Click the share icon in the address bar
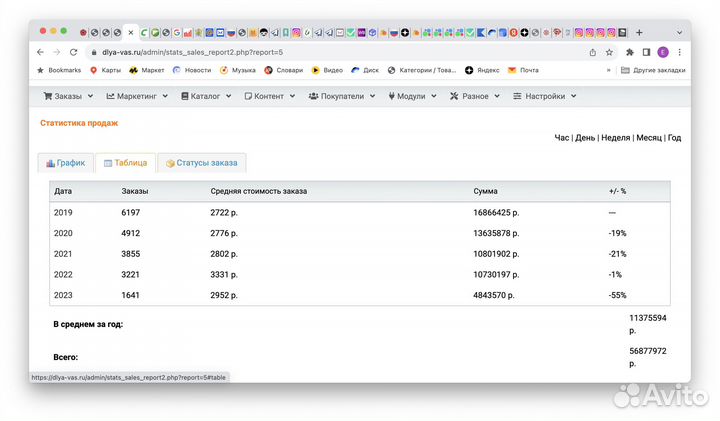 tap(593, 52)
